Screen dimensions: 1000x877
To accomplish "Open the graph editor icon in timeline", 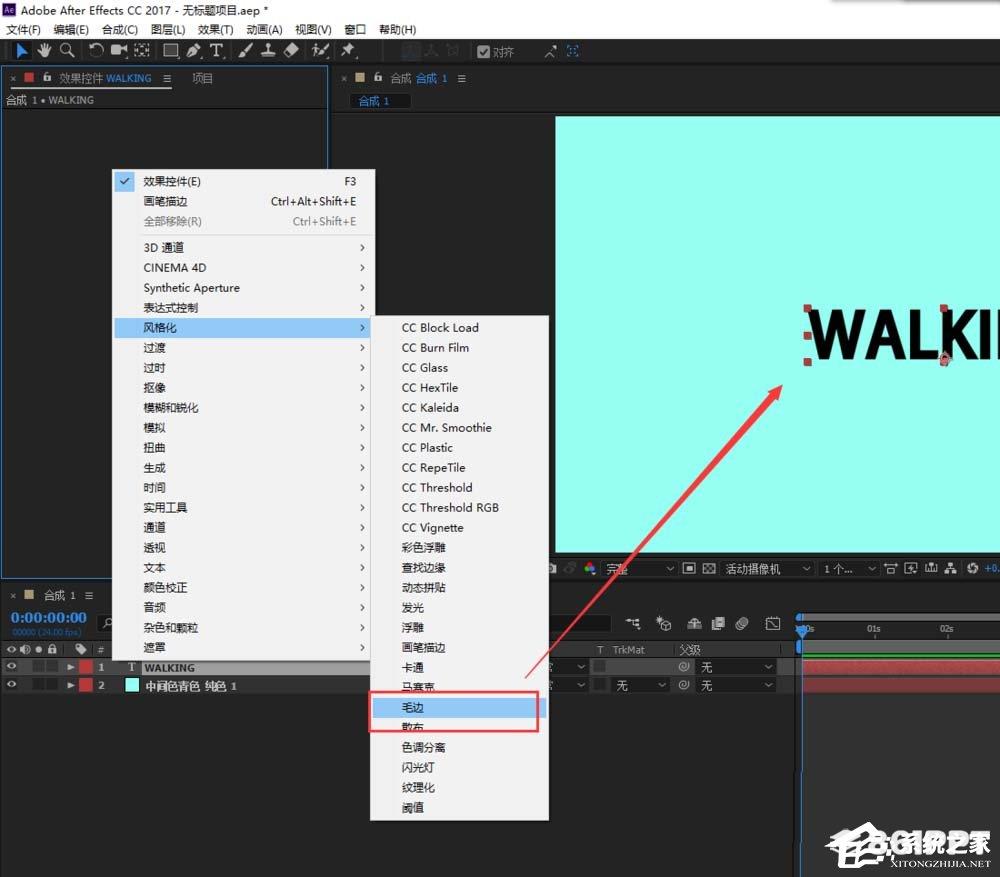I will tap(772, 623).
